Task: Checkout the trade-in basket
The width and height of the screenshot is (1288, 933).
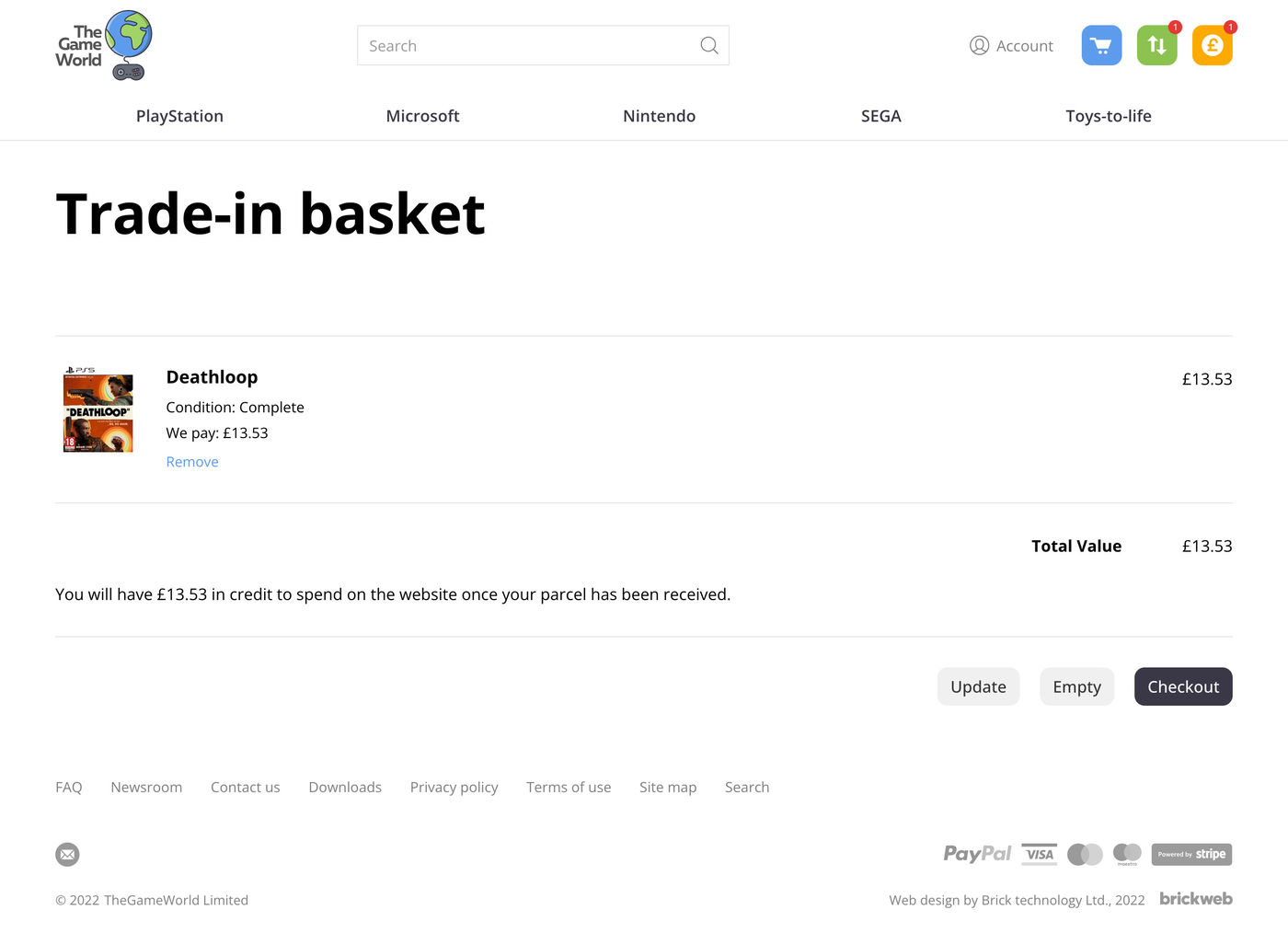Action: (1183, 686)
